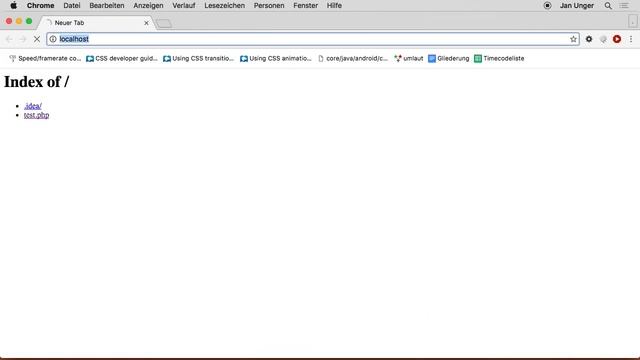
Task: Open the Notification Center list icon
Action: coord(624,6)
